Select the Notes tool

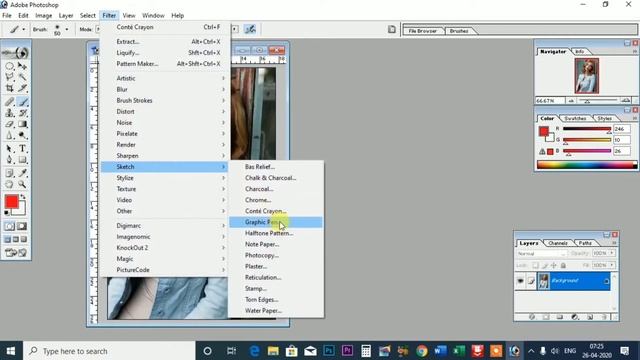[x=9, y=173]
